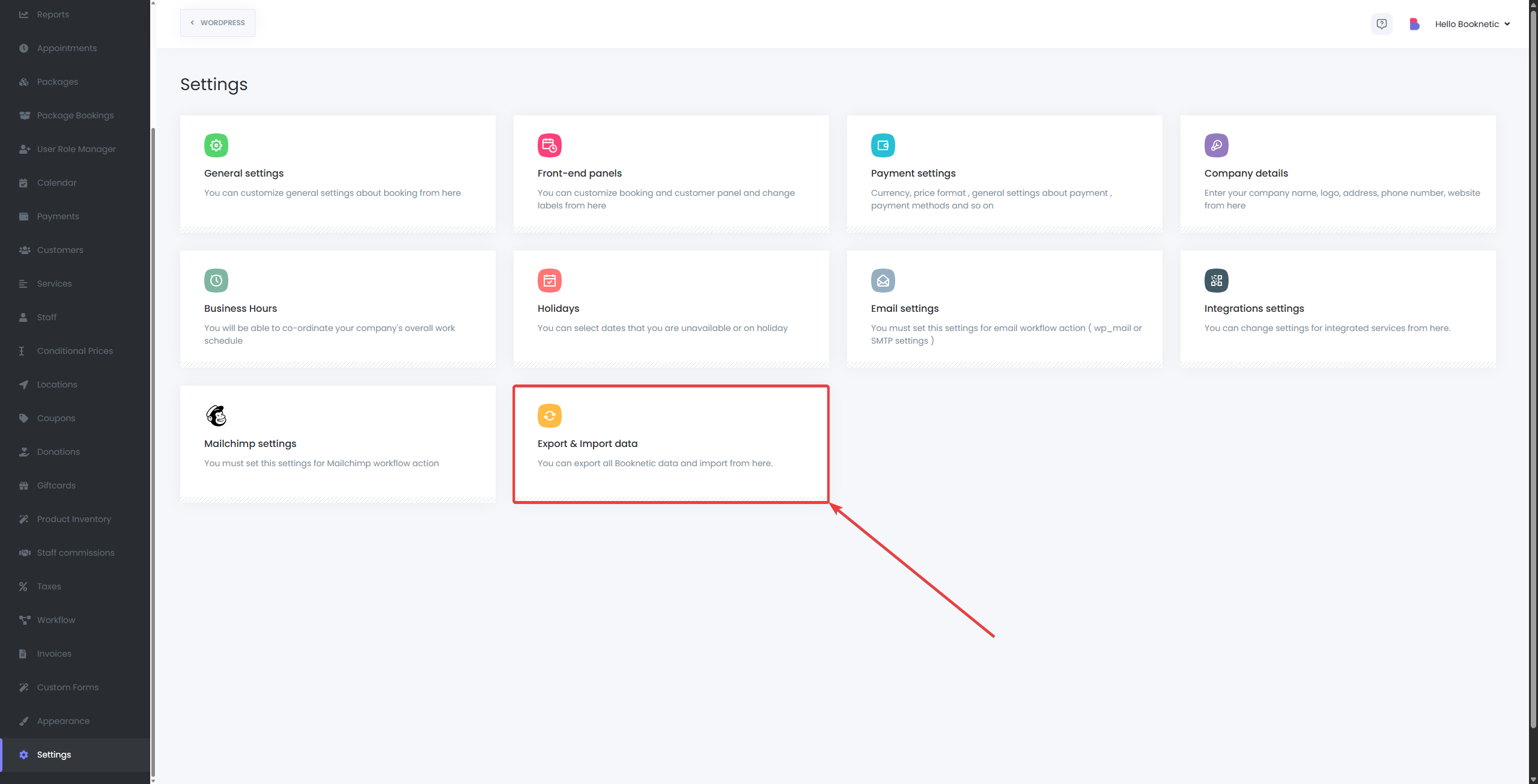Open the Email settings title link
The image size is (1538, 784).
(x=904, y=308)
